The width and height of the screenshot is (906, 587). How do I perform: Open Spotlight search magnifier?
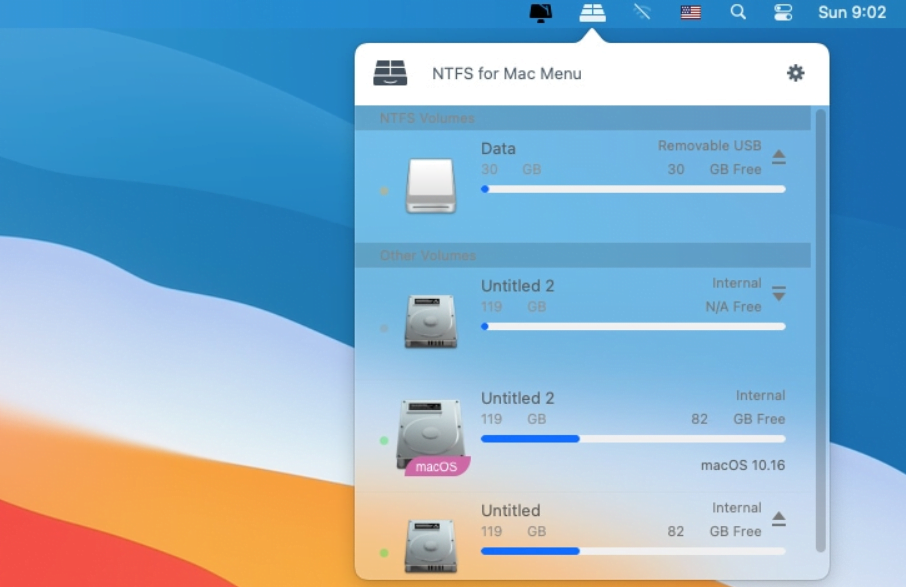[738, 12]
